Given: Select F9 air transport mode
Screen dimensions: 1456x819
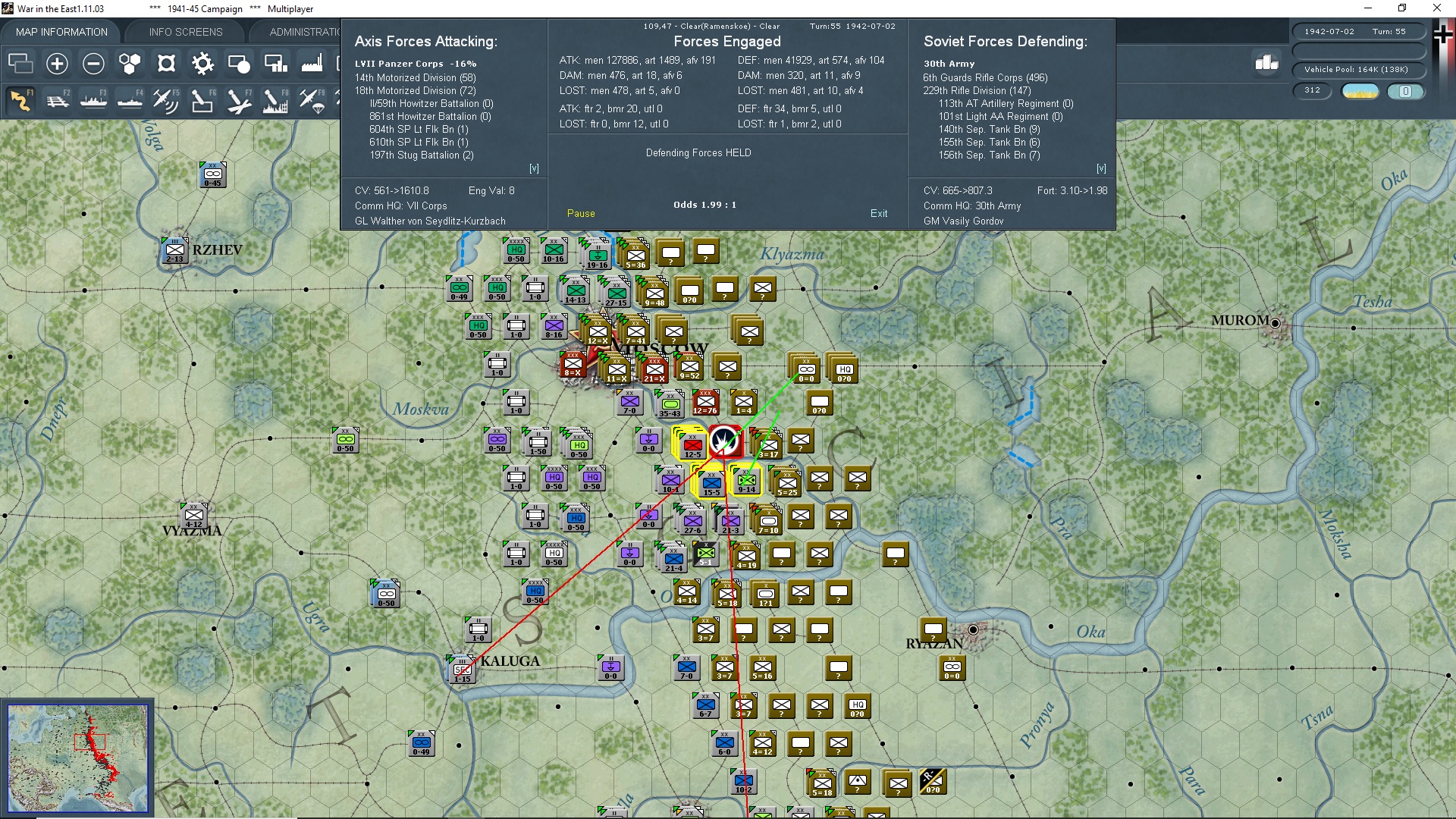Looking at the screenshot, I should [312, 100].
